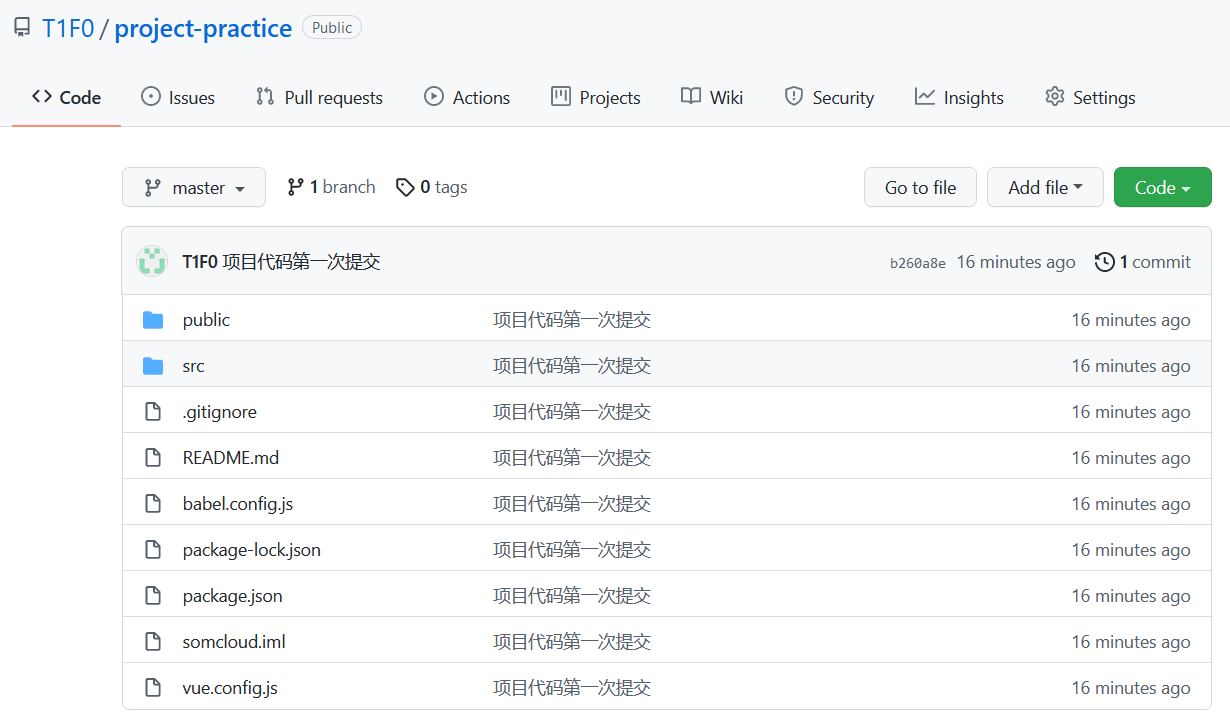View the 0 tags link
Image resolution: width=1230 pixels, height=725 pixels.
432,187
